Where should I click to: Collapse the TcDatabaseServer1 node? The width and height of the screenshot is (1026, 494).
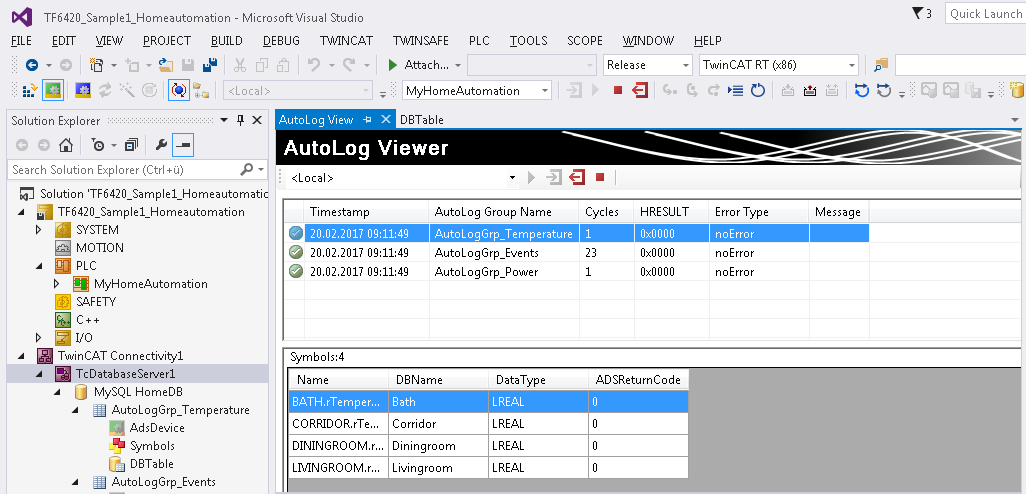39,374
